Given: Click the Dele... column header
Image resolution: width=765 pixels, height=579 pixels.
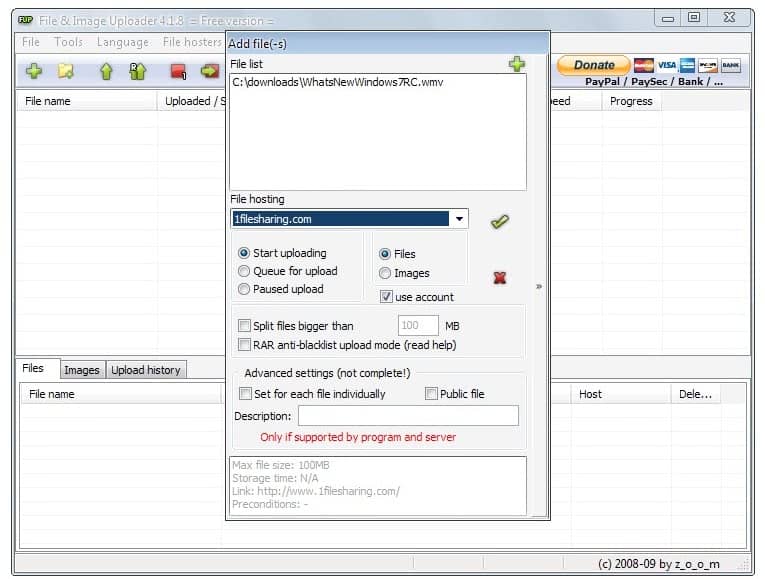Looking at the screenshot, I should click(695, 394).
